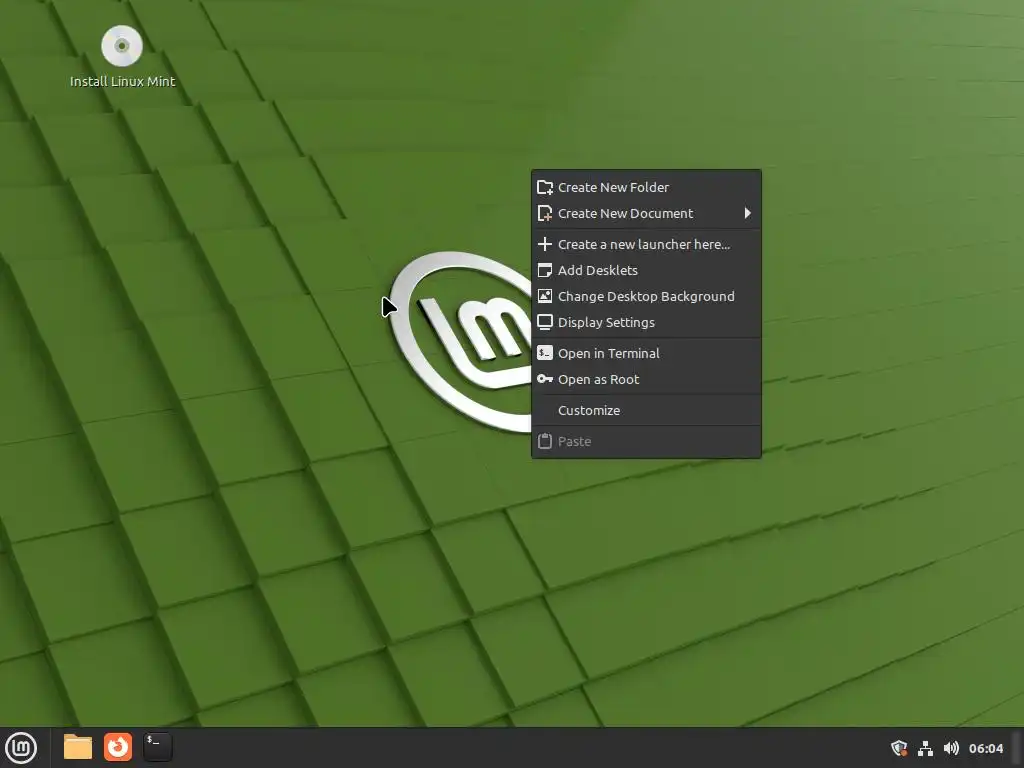The width and height of the screenshot is (1024, 768).
Task: Choose Open as Root entry
Action: pos(647,379)
